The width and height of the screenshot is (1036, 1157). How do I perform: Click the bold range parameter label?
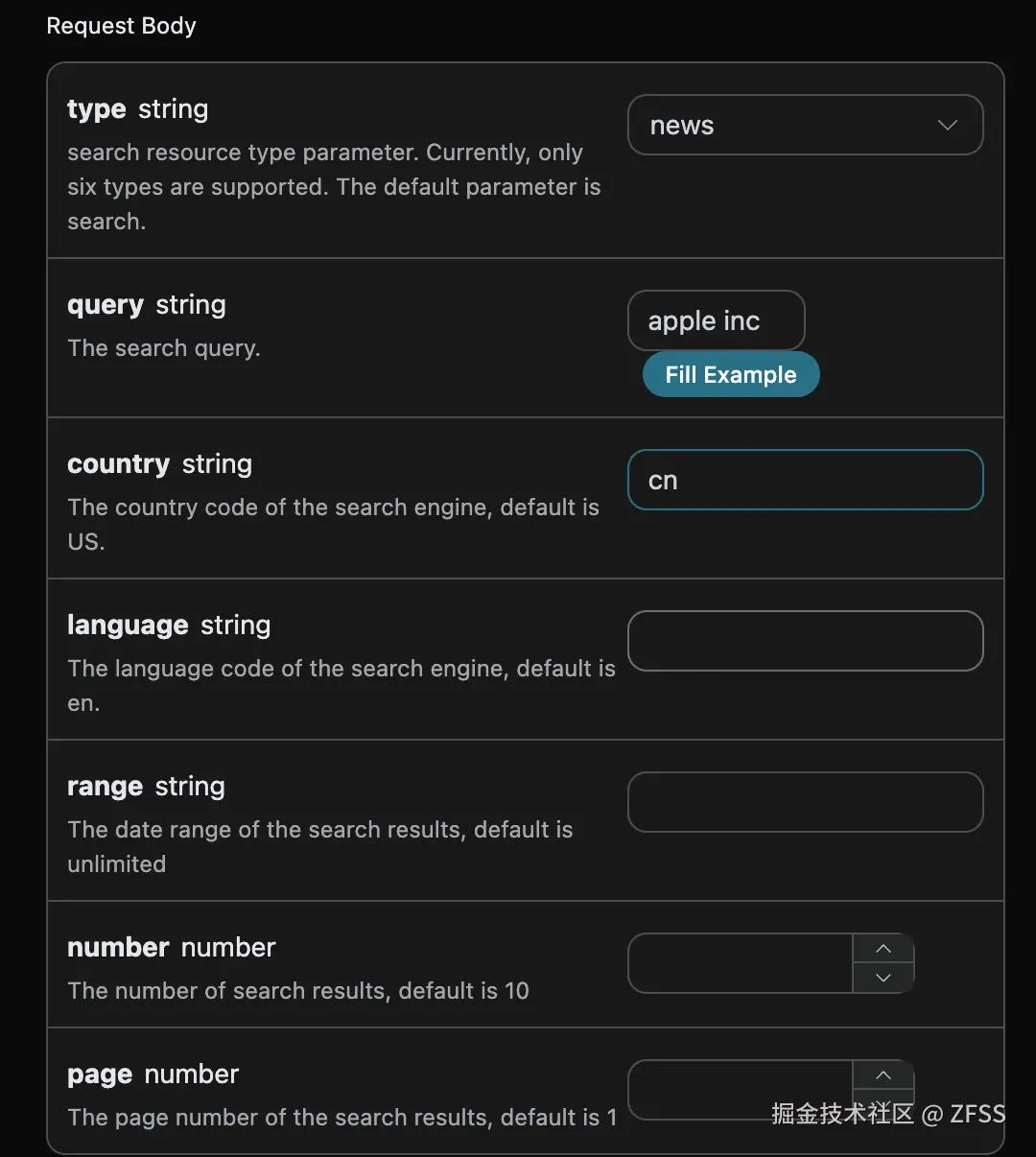[105, 787]
